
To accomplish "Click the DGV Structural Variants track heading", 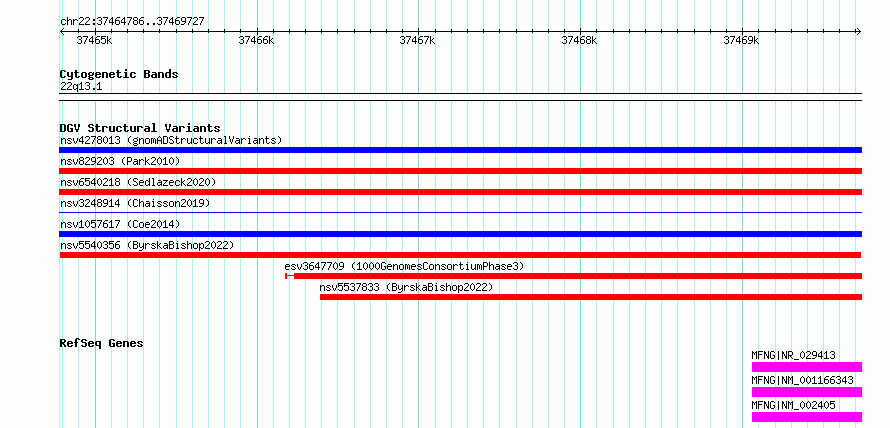I will point(140,128).
